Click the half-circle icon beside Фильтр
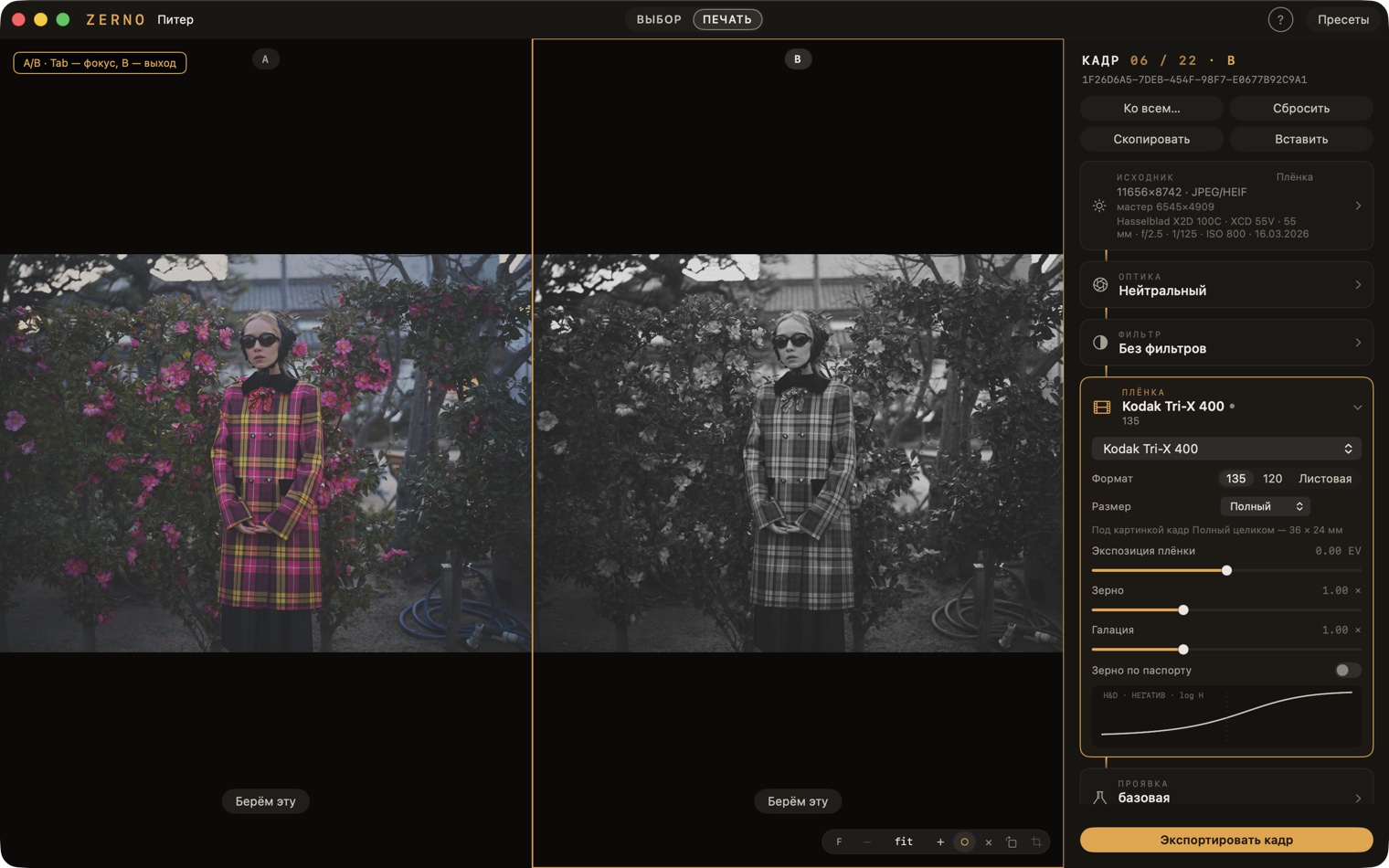 [1100, 343]
